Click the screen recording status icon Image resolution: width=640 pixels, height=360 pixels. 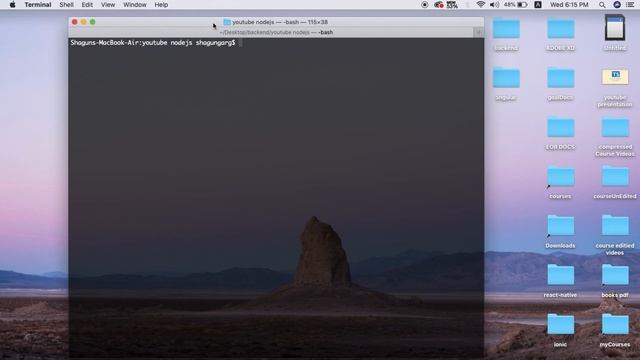point(424,5)
